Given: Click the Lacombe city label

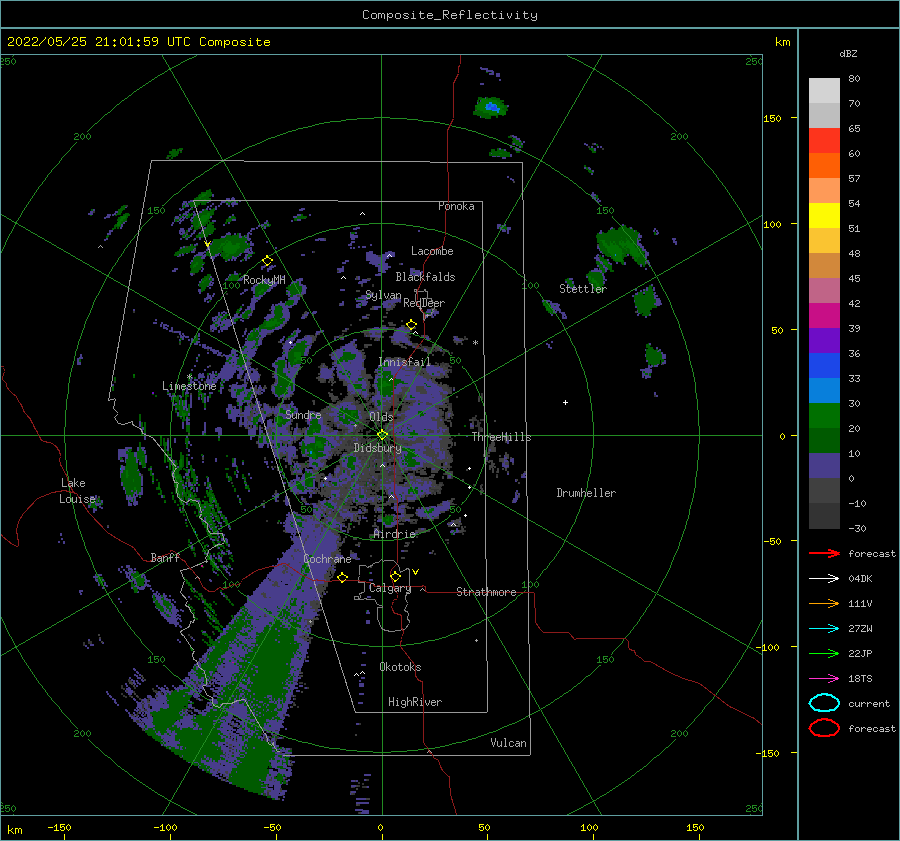Looking at the screenshot, I should click(x=432, y=251).
